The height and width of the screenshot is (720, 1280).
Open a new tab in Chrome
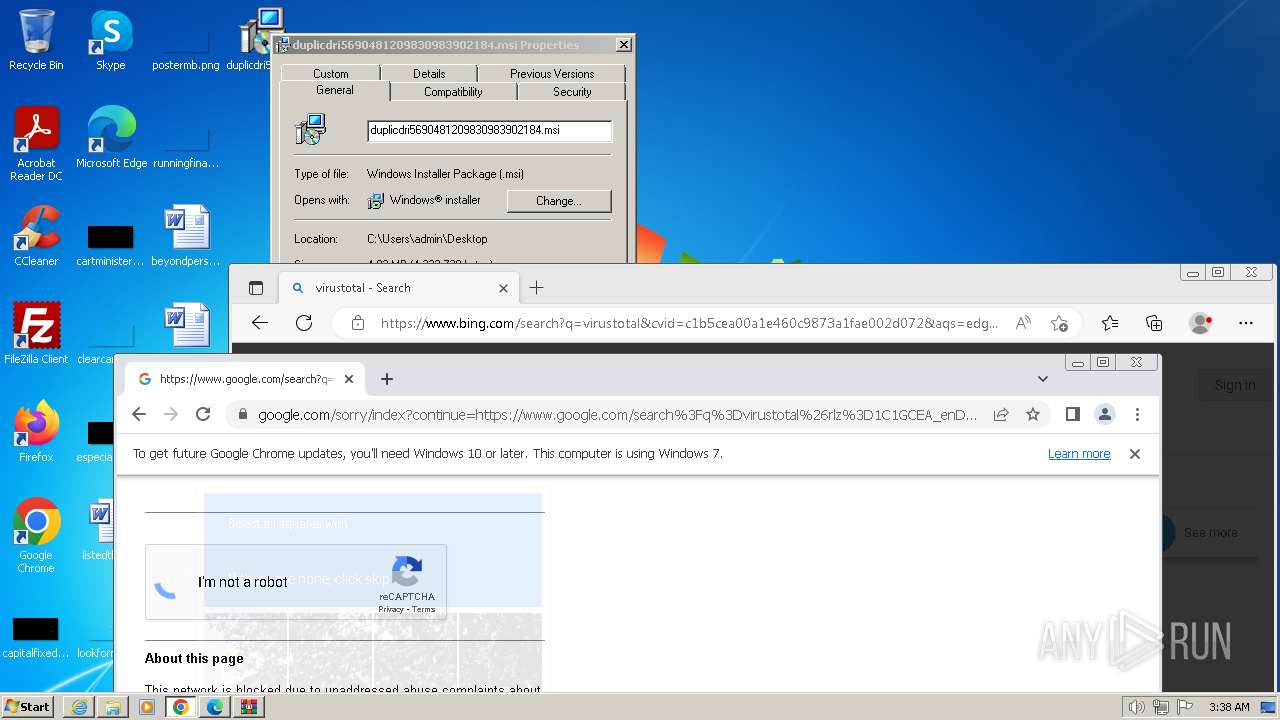click(387, 379)
